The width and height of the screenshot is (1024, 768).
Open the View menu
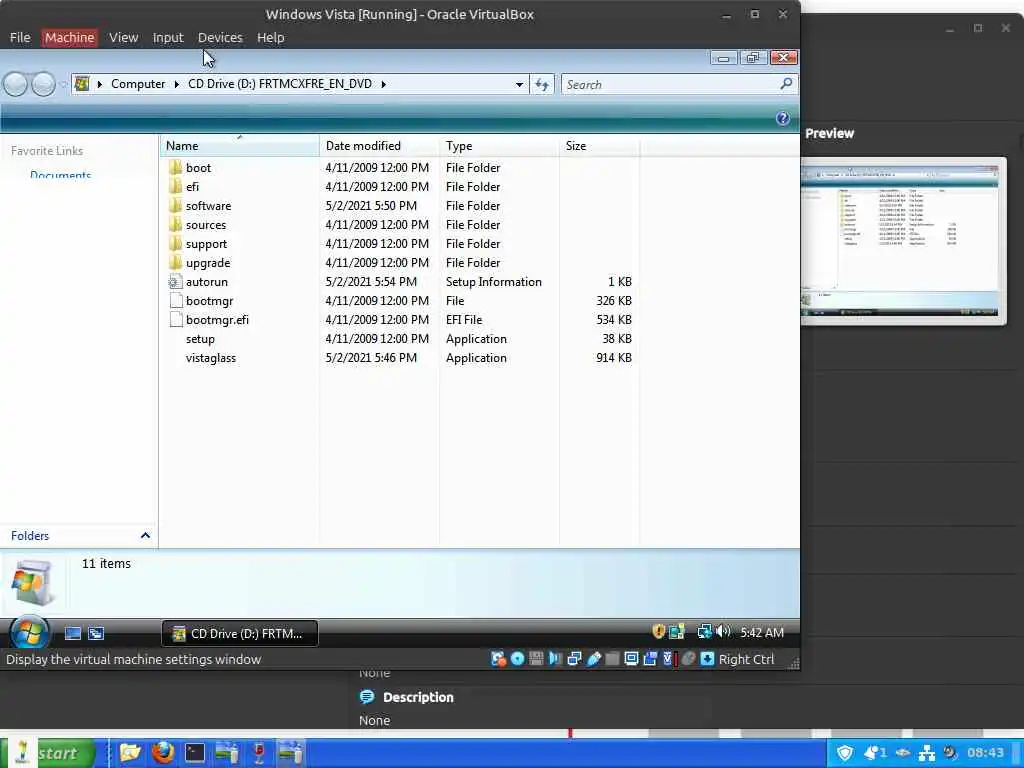(123, 37)
